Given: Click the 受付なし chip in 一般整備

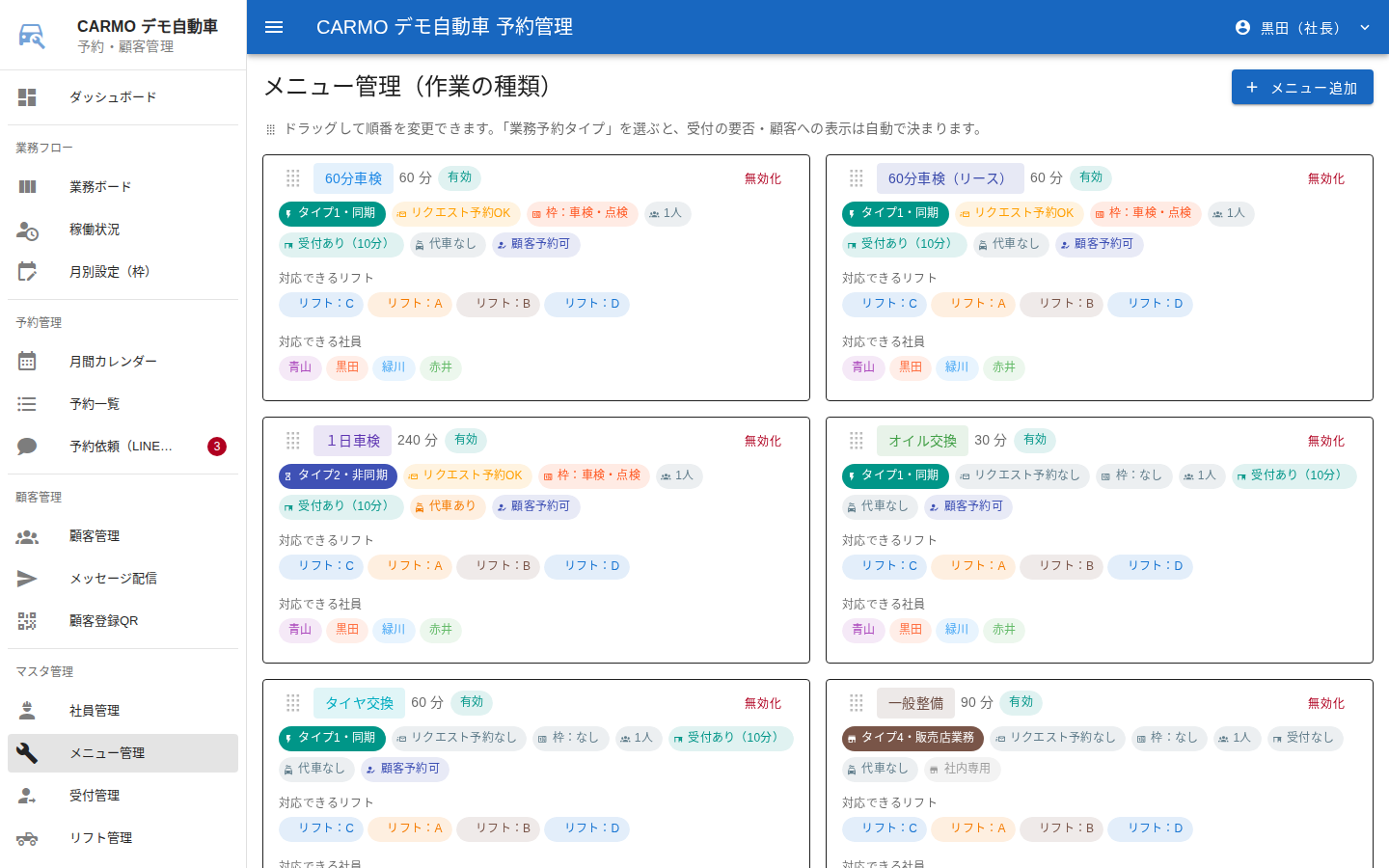Looking at the screenshot, I should click(x=1305, y=738).
